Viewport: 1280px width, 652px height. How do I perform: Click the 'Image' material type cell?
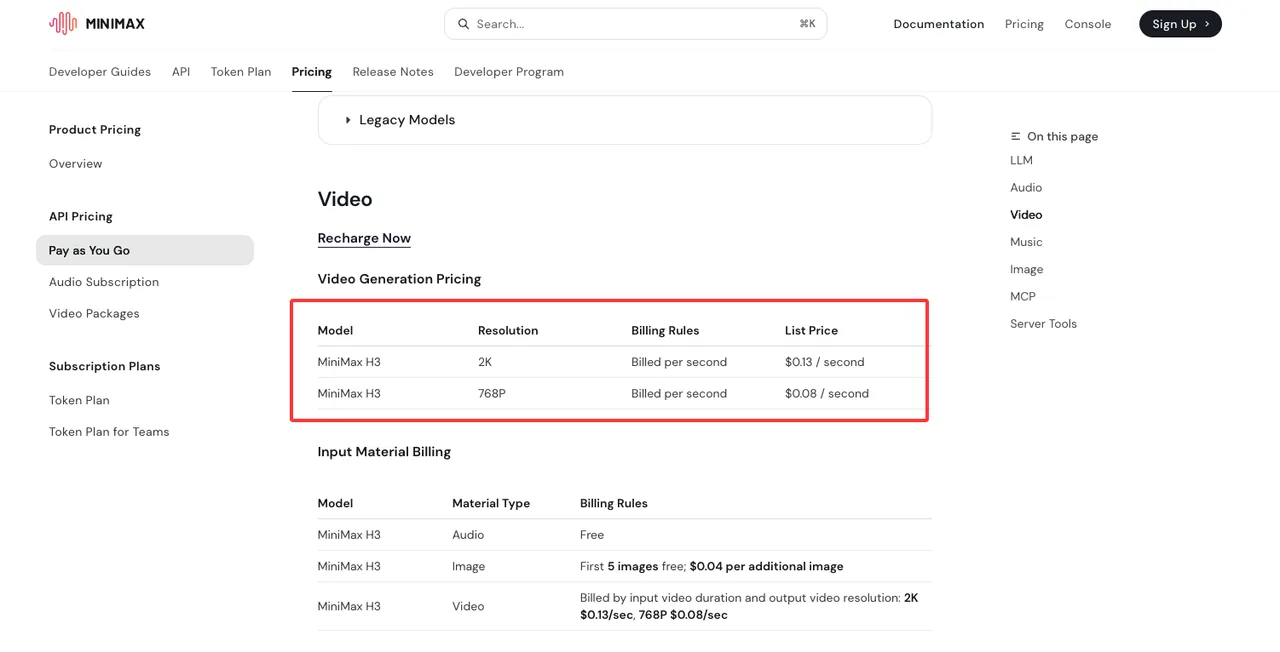point(469,566)
